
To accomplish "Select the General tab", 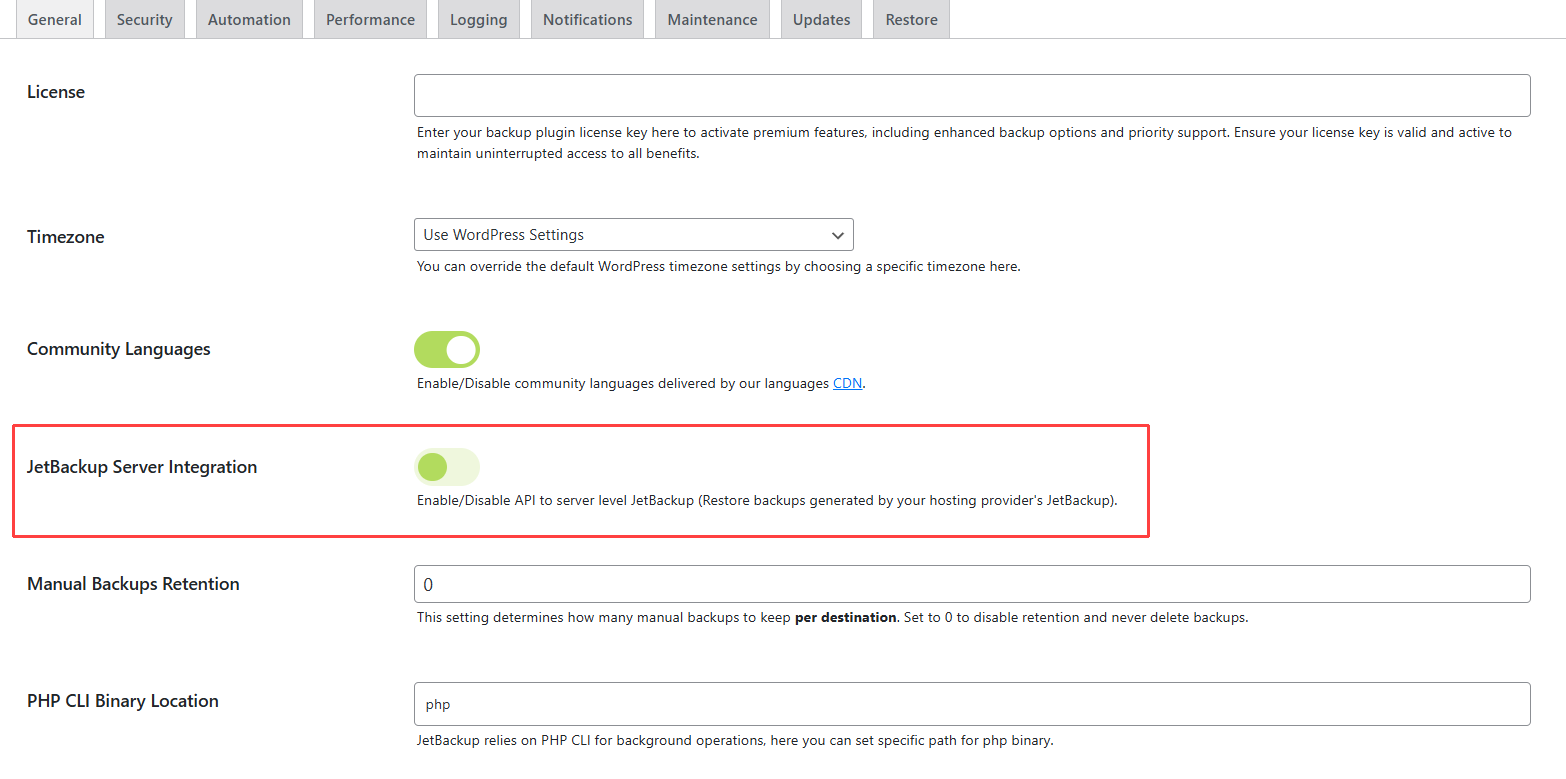I will tap(55, 20).
